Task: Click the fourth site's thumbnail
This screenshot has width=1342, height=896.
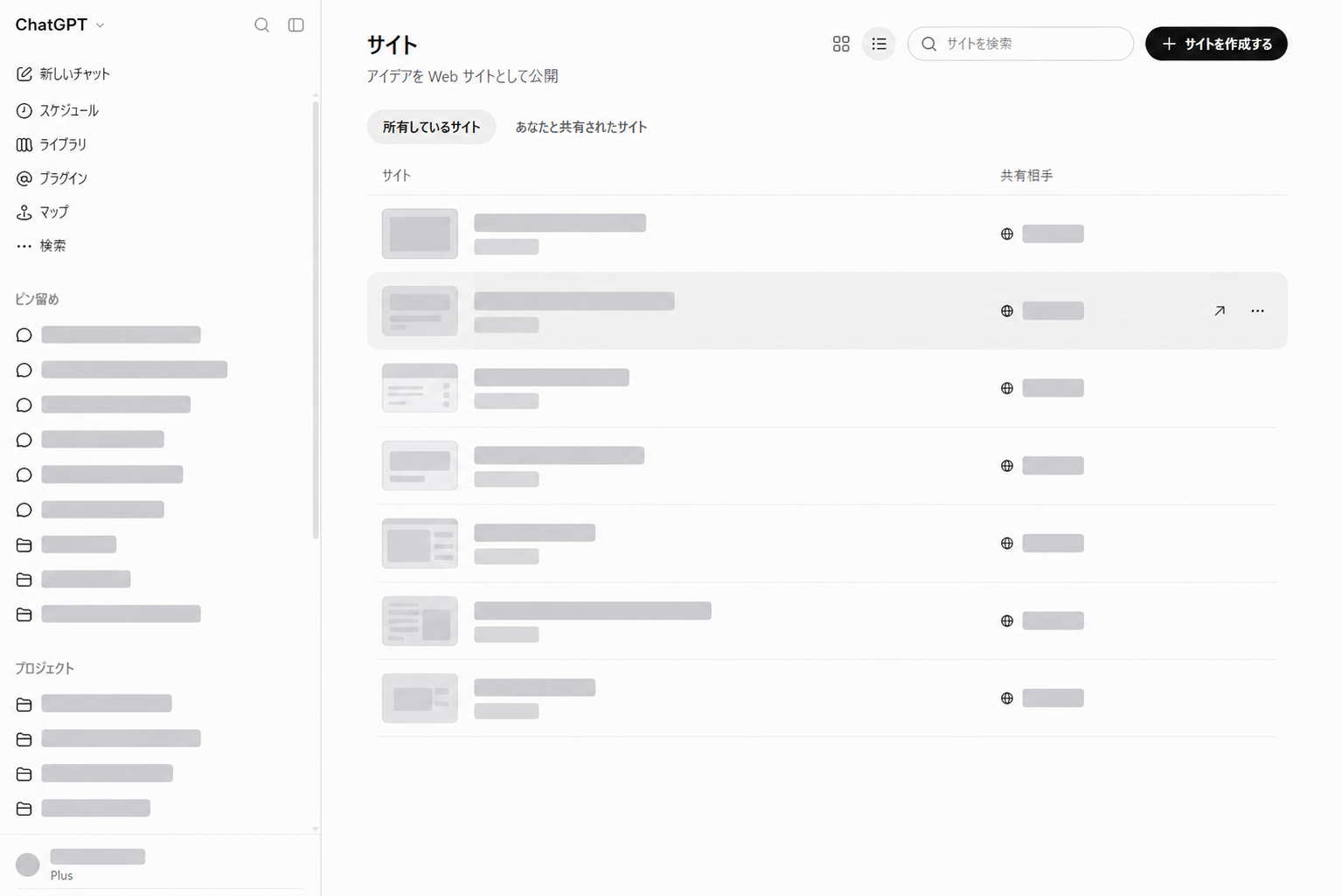Action: point(420,466)
